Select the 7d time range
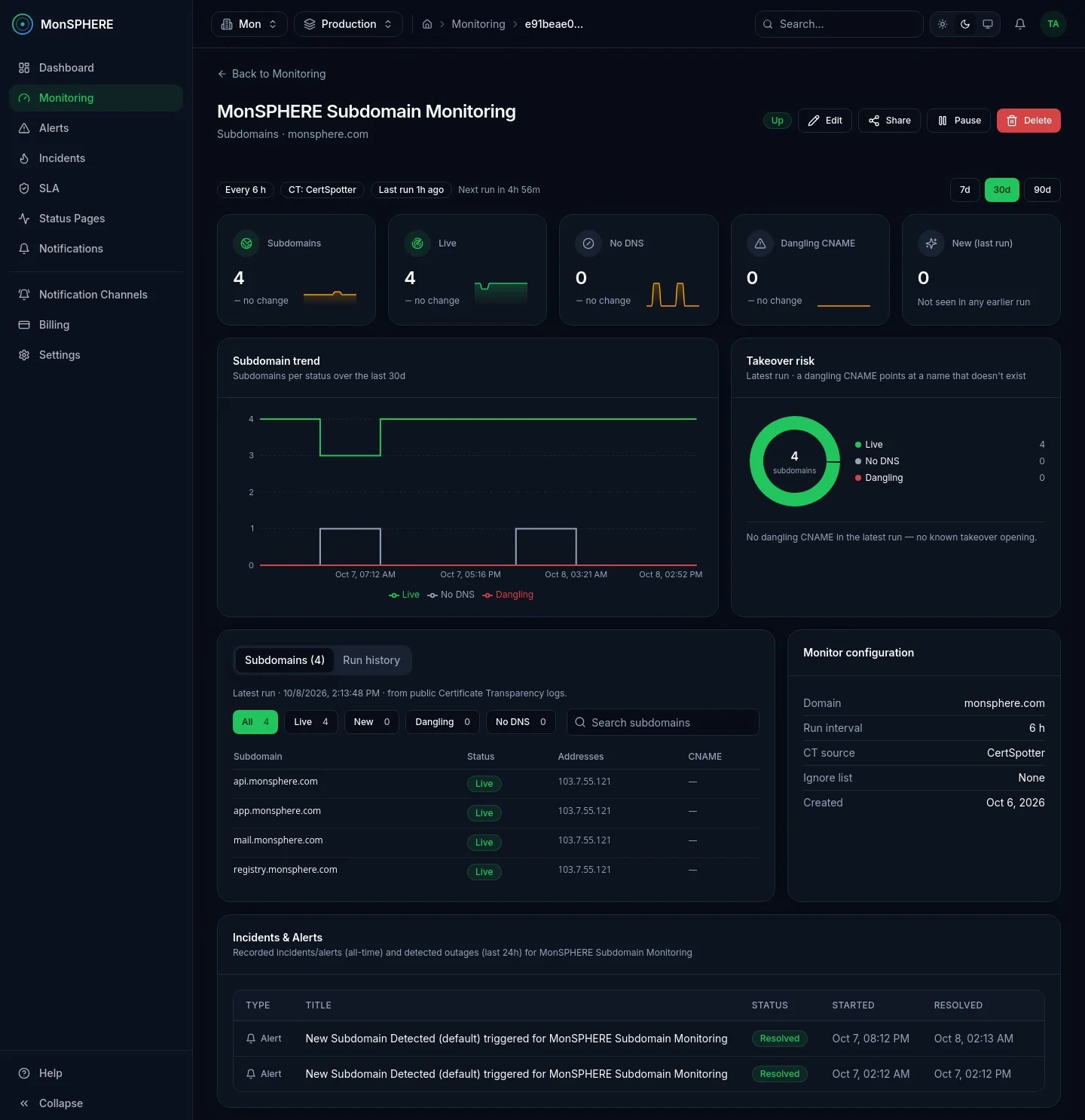The width and height of the screenshot is (1085, 1120). [965, 190]
